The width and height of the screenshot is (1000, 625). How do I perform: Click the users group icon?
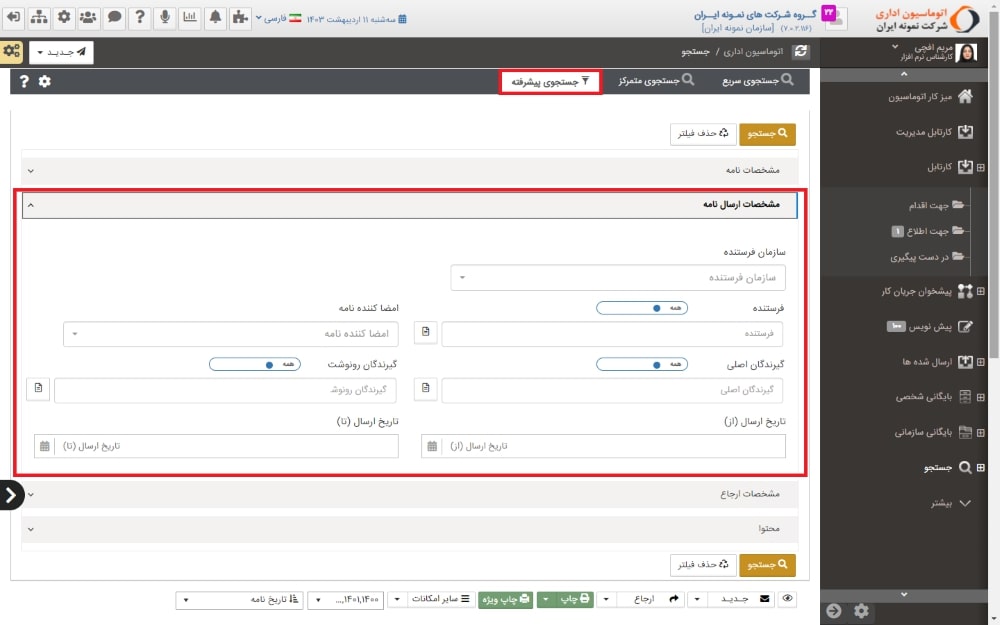click(89, 17)
